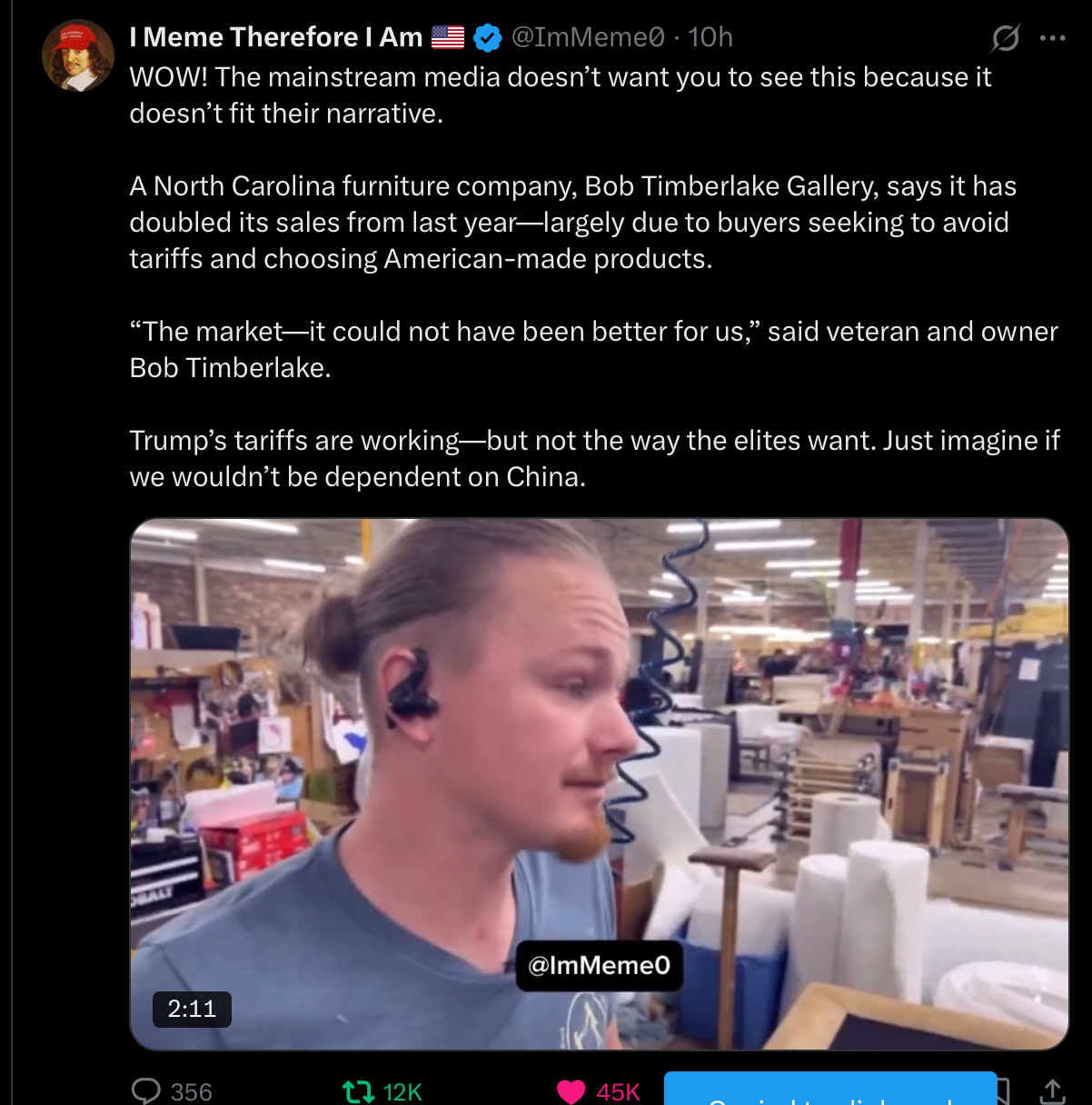1092x1105 pixels.
Task: Open the 12K reposts count
Action: tap(402, 1091)
